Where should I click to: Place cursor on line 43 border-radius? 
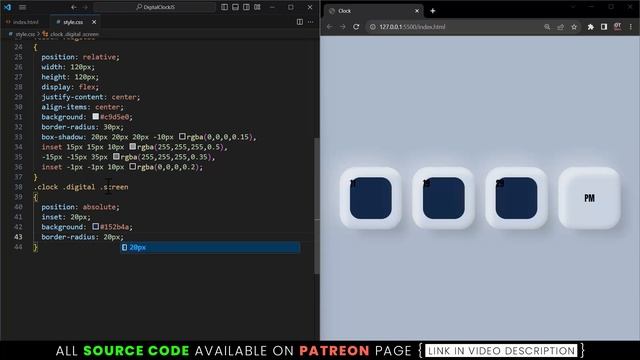coord(82,237)
